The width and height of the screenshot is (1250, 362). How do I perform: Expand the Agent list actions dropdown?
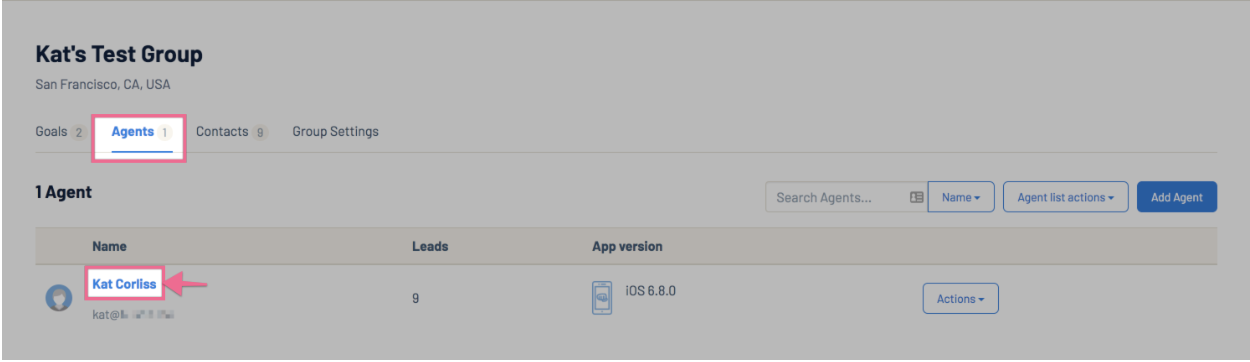click(1066, 197)
